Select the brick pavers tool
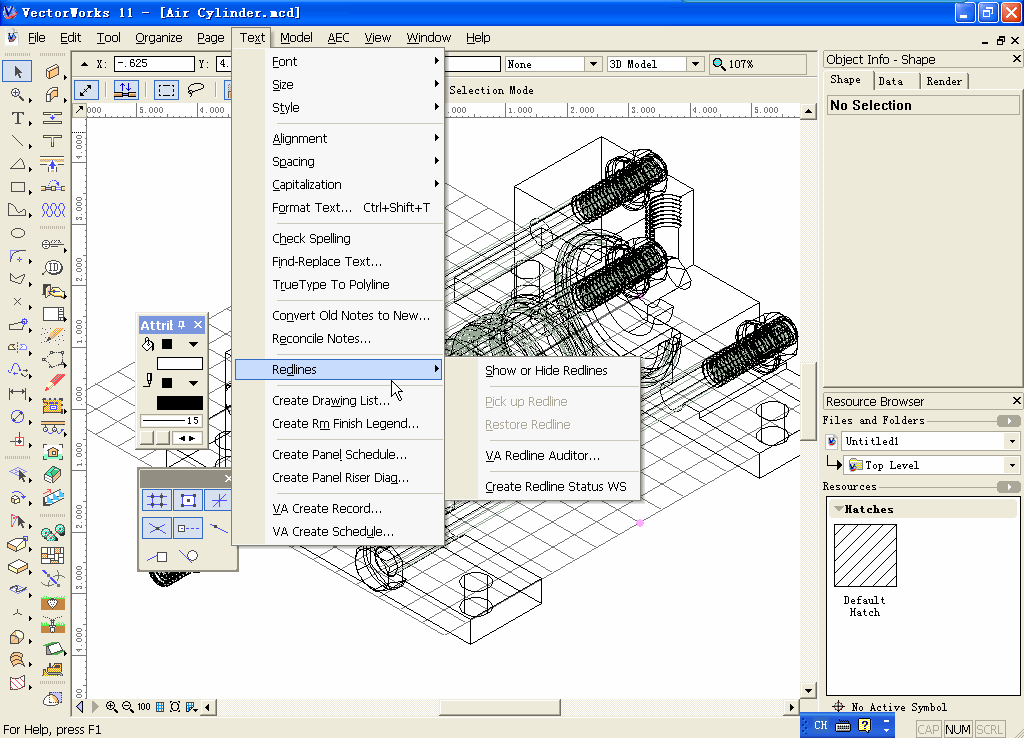This screenshot has height=738, width=1024. point(52,555)
